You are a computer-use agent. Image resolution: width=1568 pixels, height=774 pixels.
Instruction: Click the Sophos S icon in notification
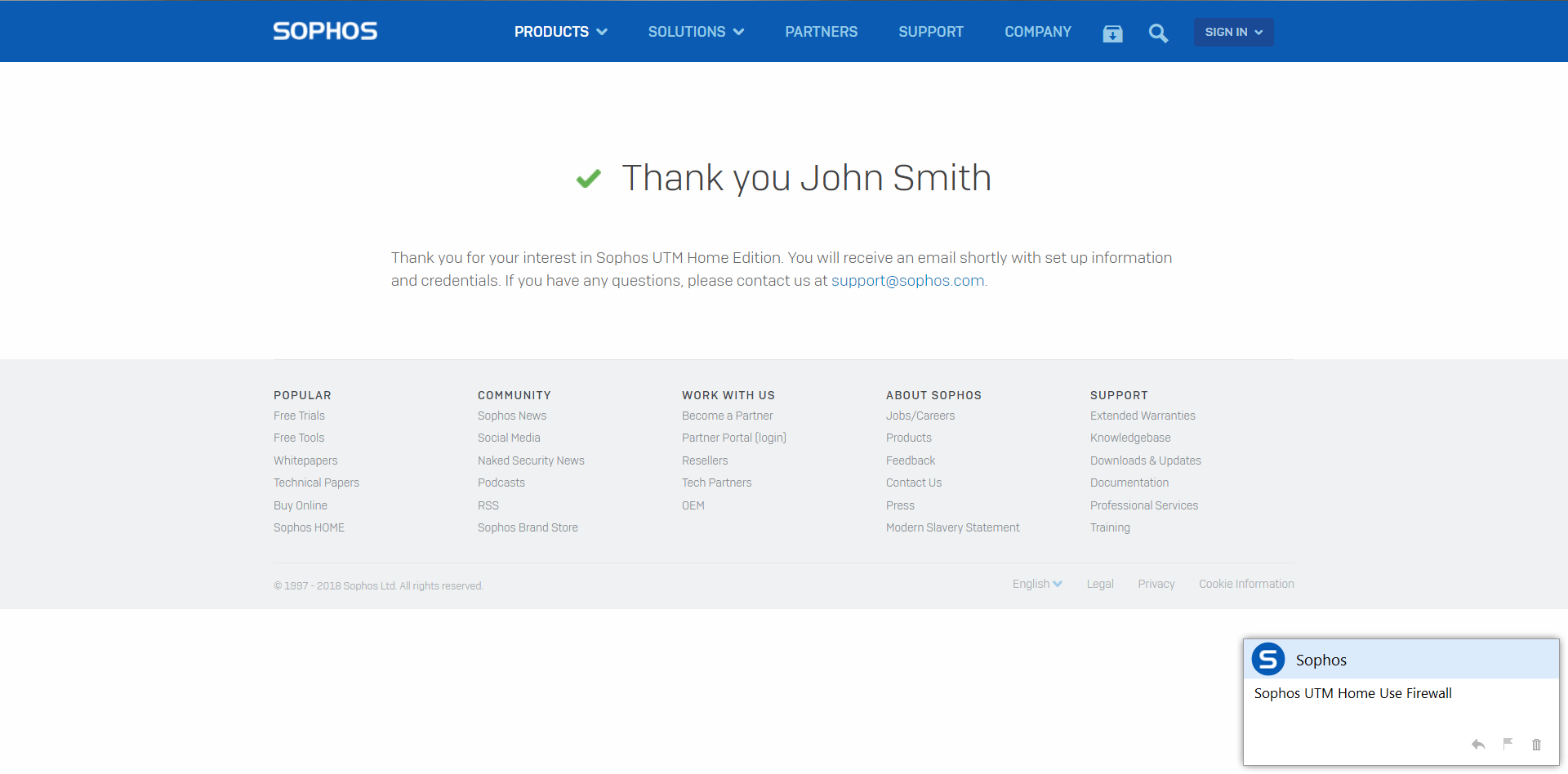click(x=1268, y=659)
